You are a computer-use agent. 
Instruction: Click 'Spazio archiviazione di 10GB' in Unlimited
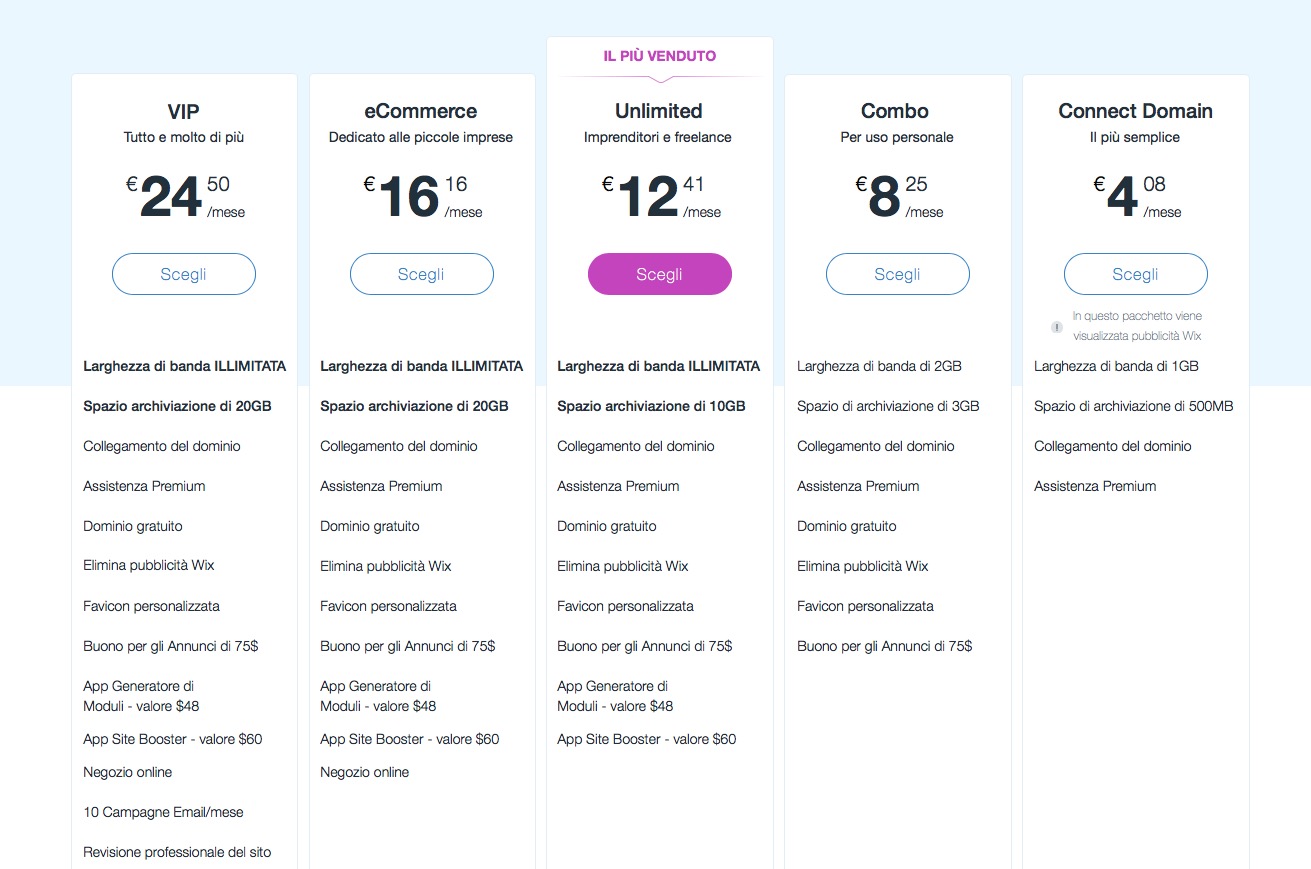click(651, 406)
